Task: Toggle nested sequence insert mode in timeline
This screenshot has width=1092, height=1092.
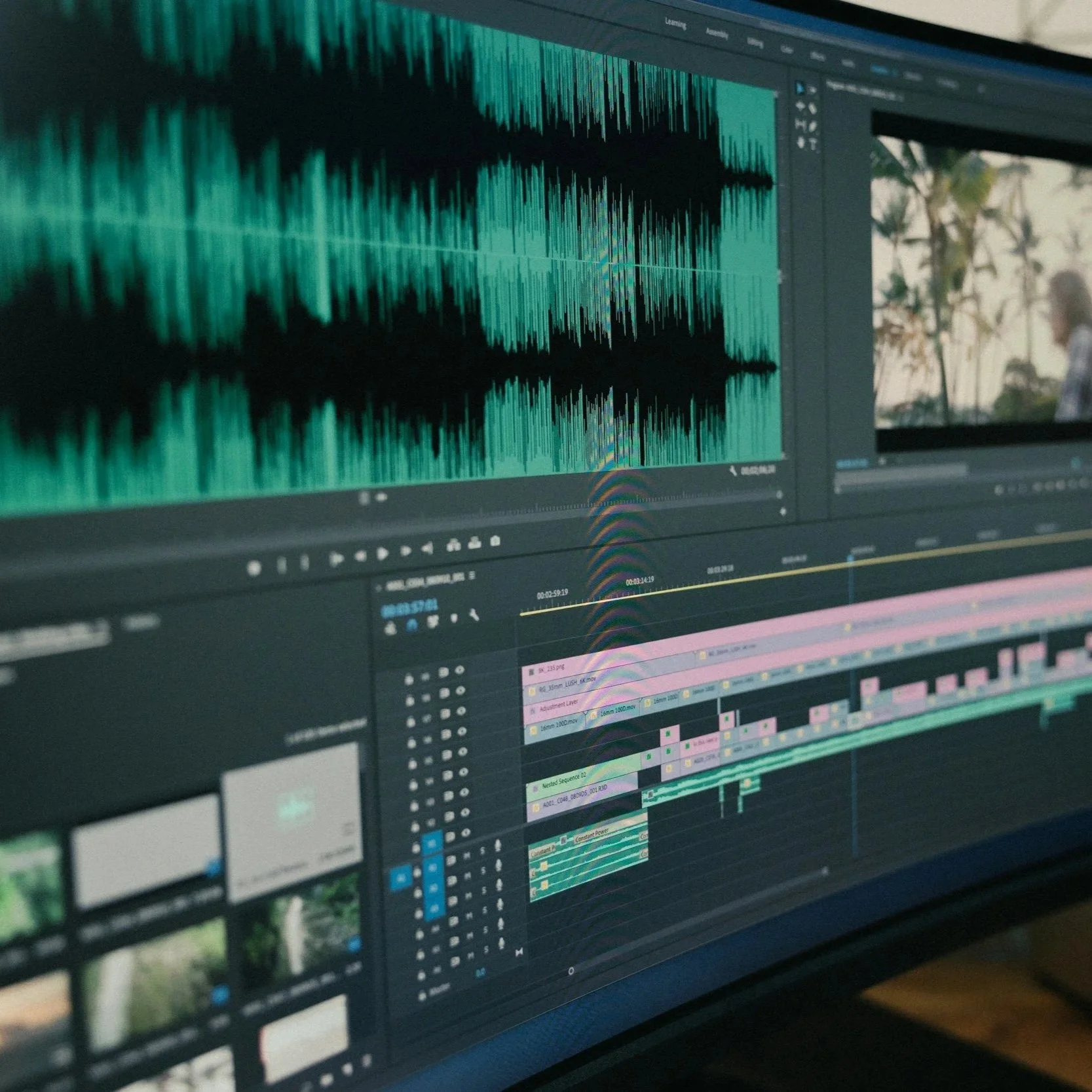Action: (390, 628)
